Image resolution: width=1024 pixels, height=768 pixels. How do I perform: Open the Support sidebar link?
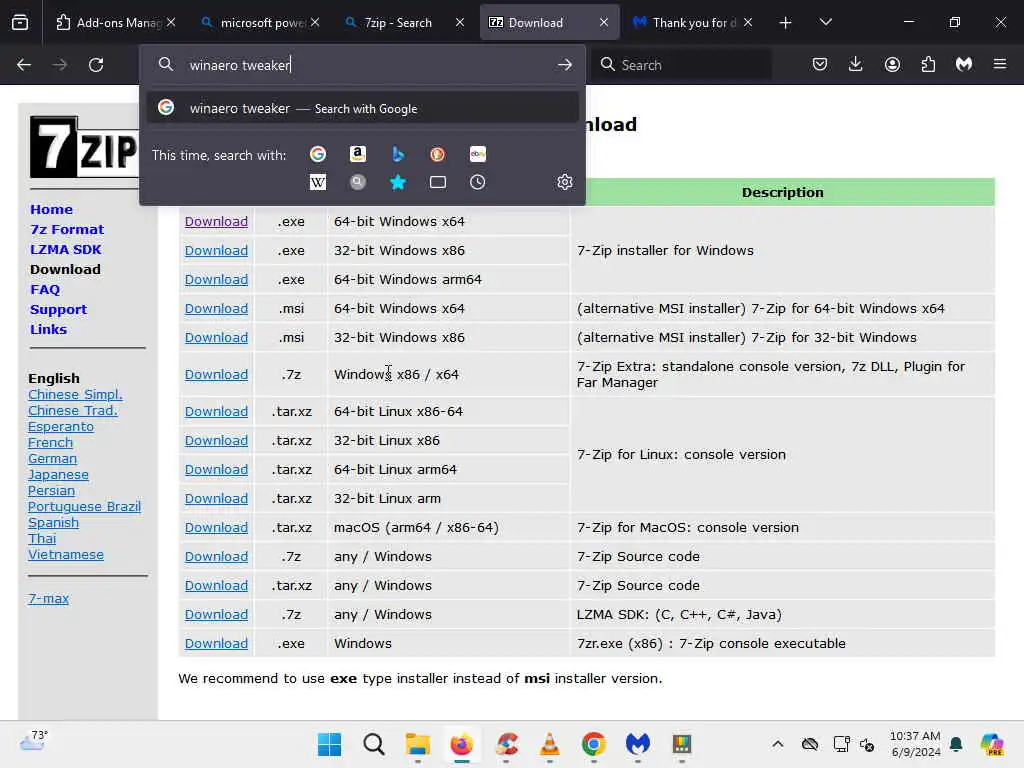[x=58, y=310]
